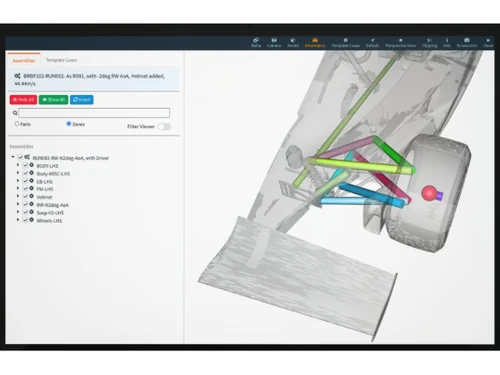
Task: Uncheck the Susp-V2-LHS checkbox
Action: tap(25, 212)
